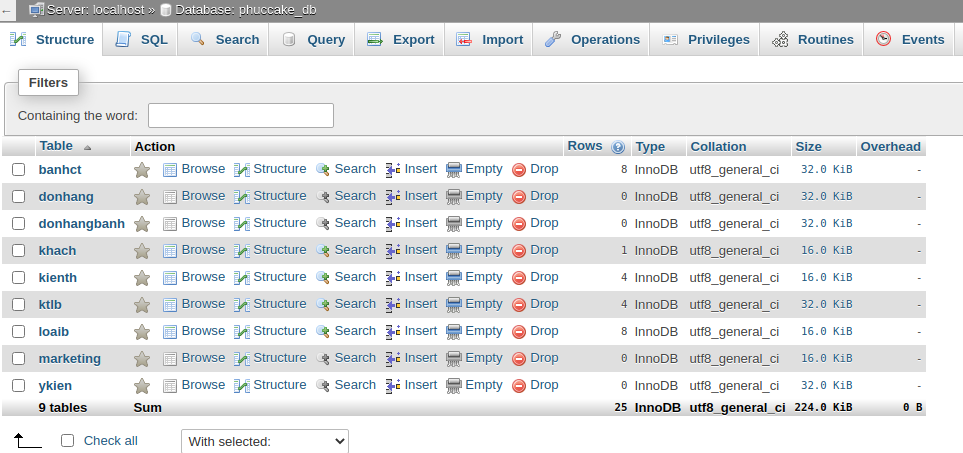This screenshot has width=963, height=453.
Task: Open the Export tab
Action: (x=400, y=40)
